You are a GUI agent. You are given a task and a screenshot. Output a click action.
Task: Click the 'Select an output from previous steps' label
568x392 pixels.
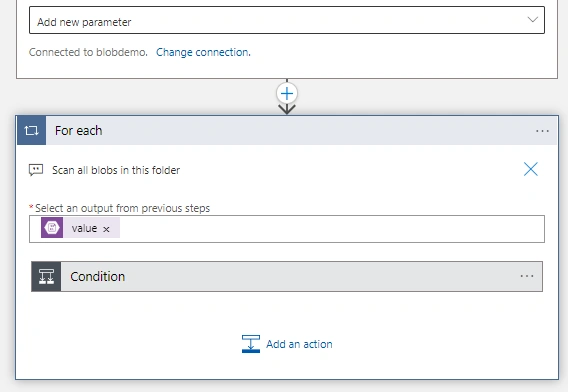pyautogui.click(x=122, y=208)
